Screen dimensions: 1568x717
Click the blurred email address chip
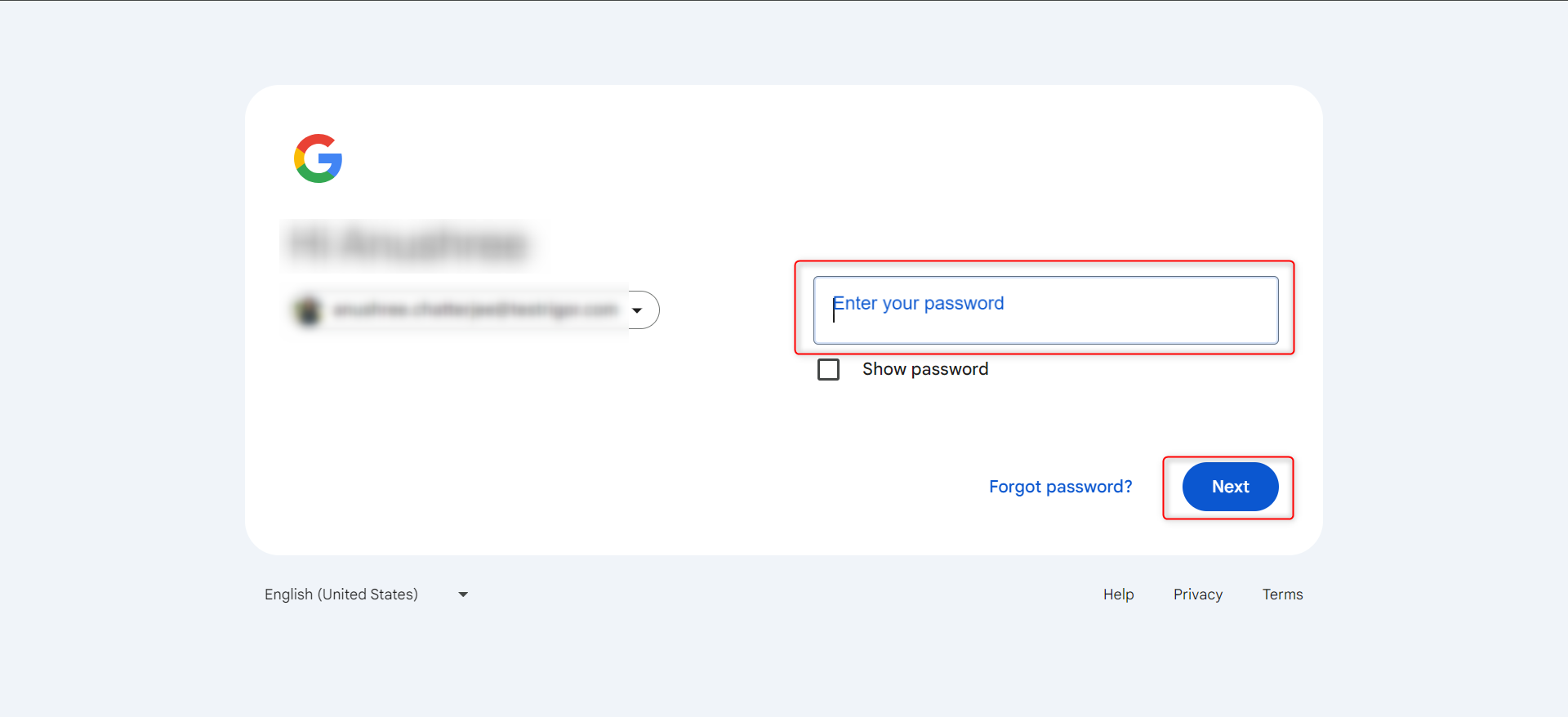tap(474, 310)
